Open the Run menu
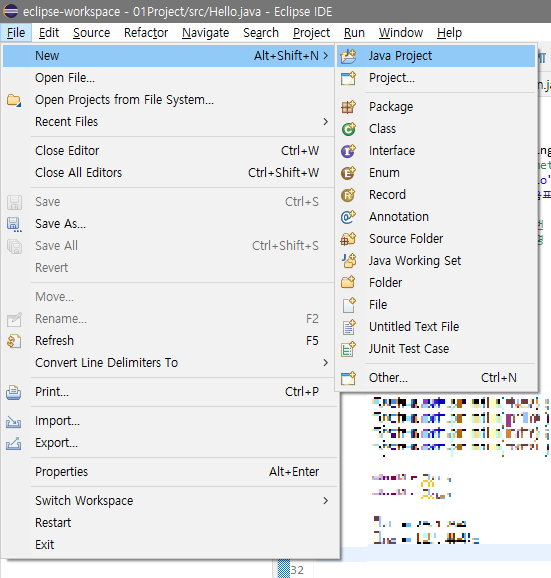 (354, 33)
